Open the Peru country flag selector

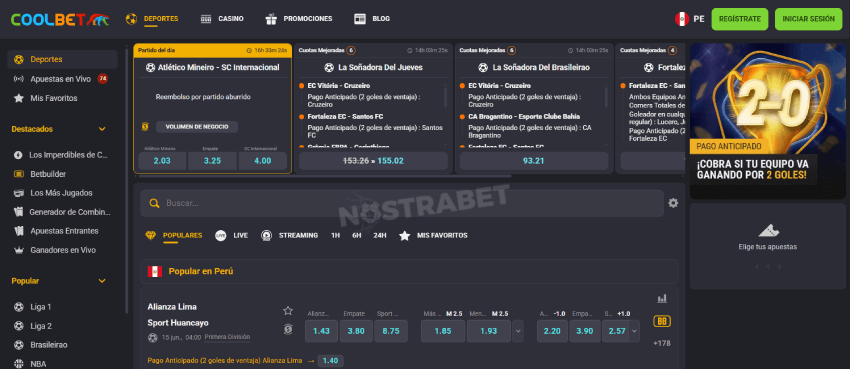point(681,19)
